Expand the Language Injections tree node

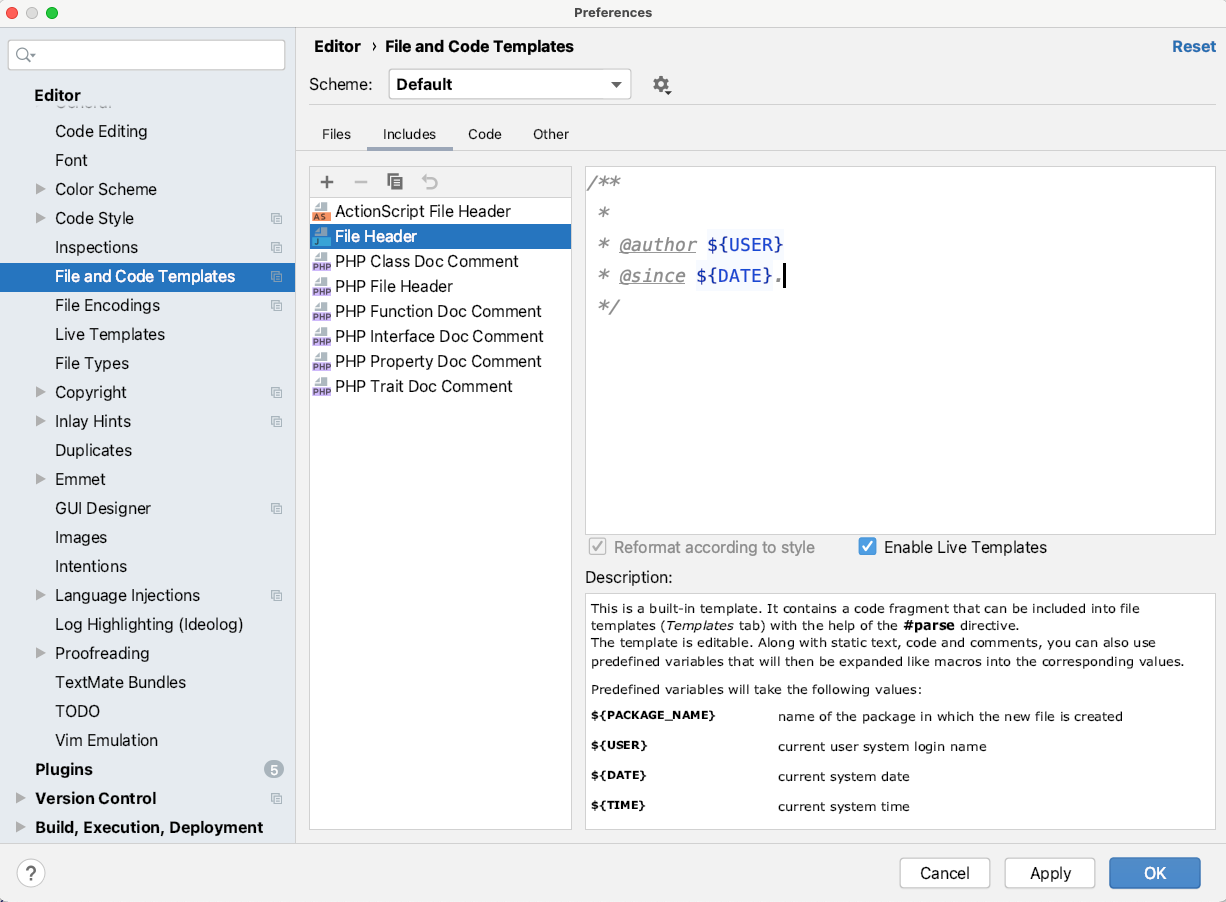coord(40,595)
